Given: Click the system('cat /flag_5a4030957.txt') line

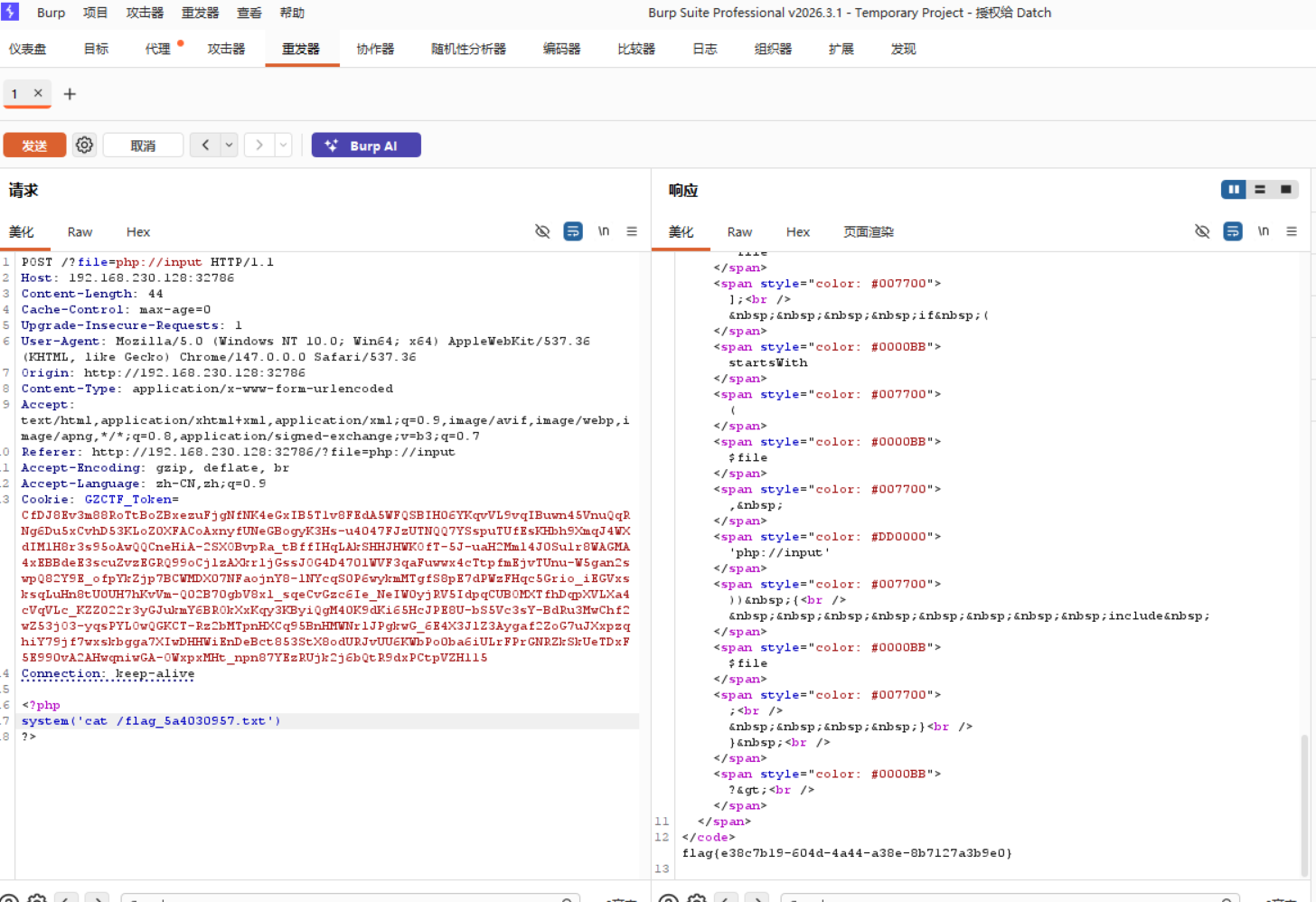Looking at the screenshot, I should coord(151,721).
